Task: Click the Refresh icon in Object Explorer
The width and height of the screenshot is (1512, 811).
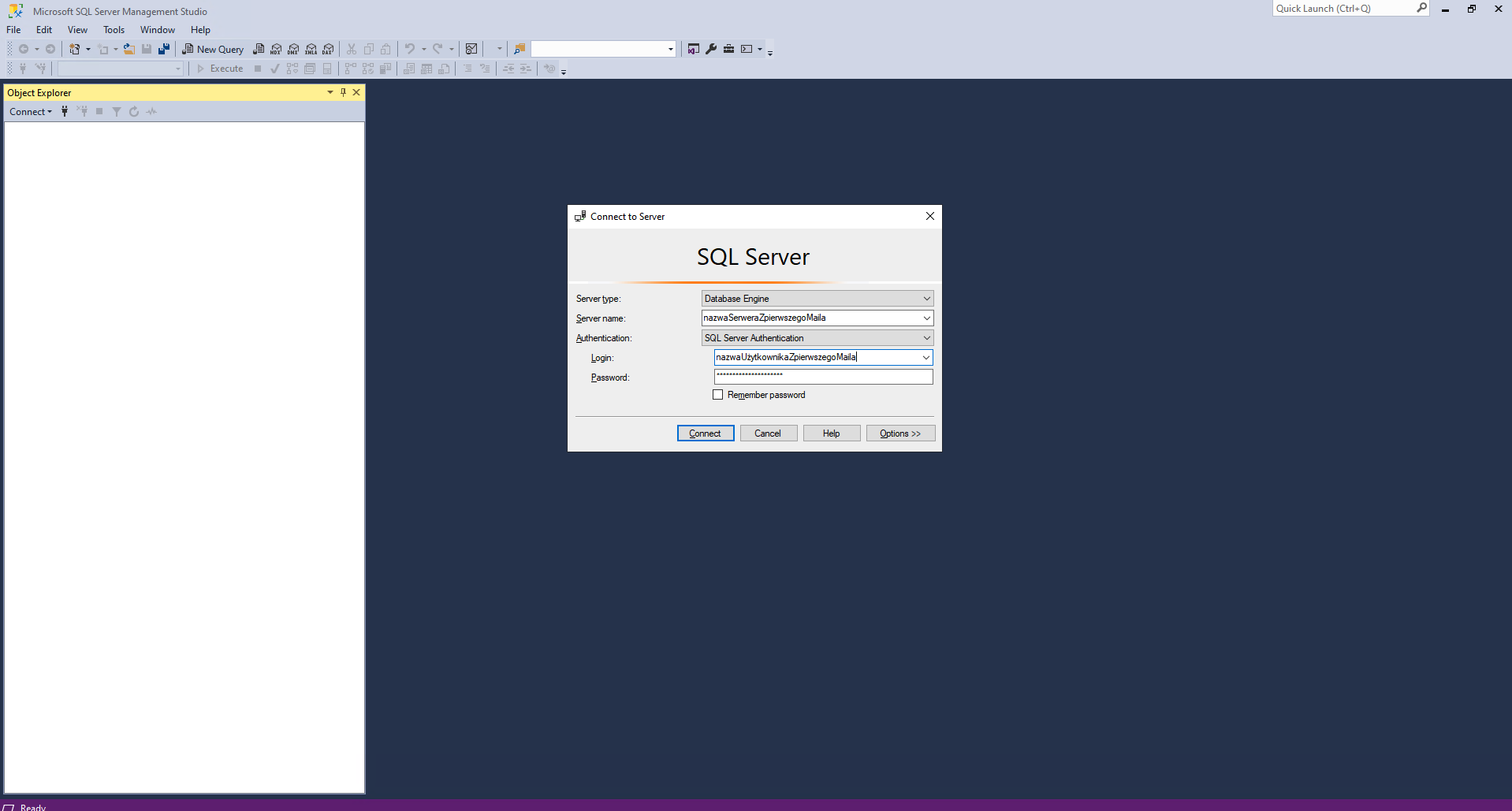Action: 134,111
